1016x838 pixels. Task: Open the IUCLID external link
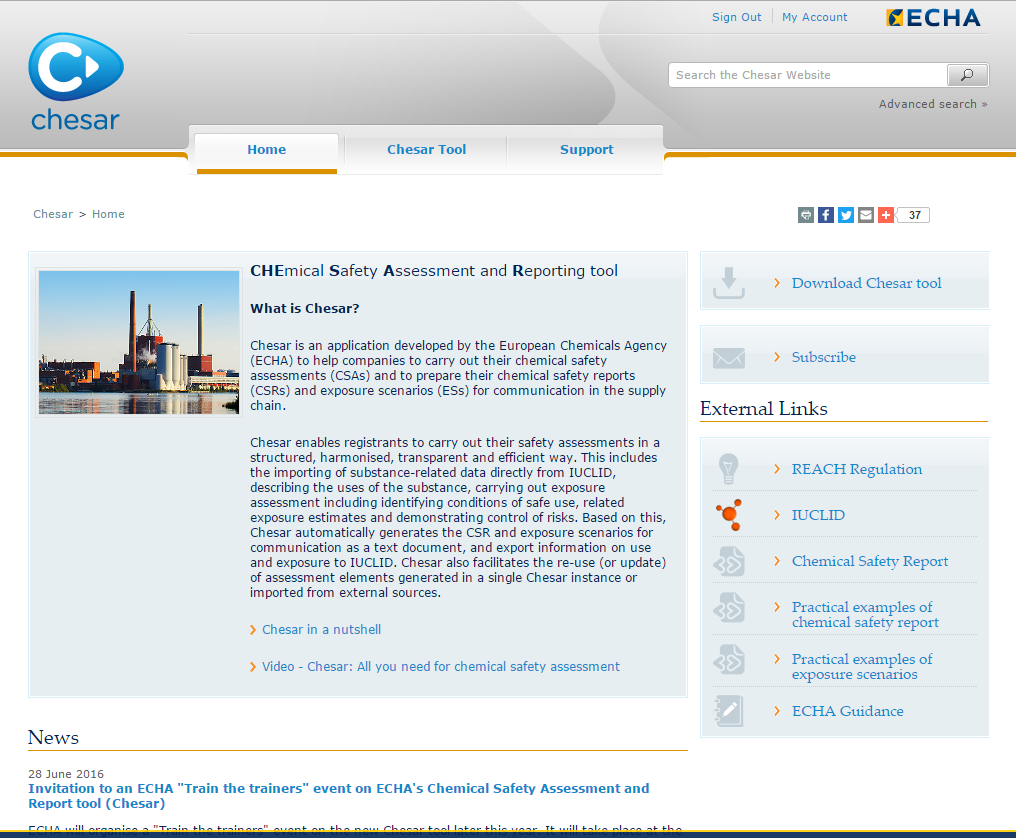pos(818,515)
